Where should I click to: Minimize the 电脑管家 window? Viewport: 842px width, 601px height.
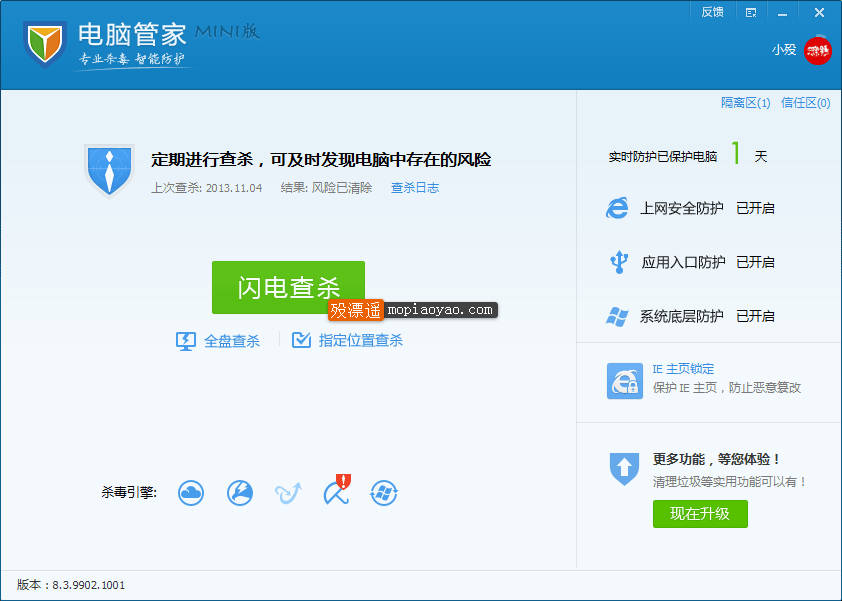782,13
